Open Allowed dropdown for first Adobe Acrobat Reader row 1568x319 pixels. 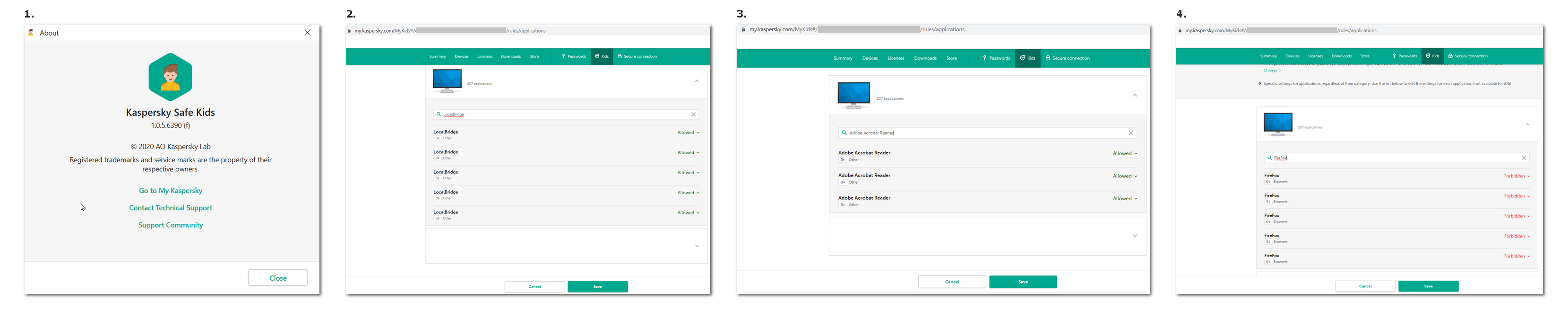coord(1125,154)
